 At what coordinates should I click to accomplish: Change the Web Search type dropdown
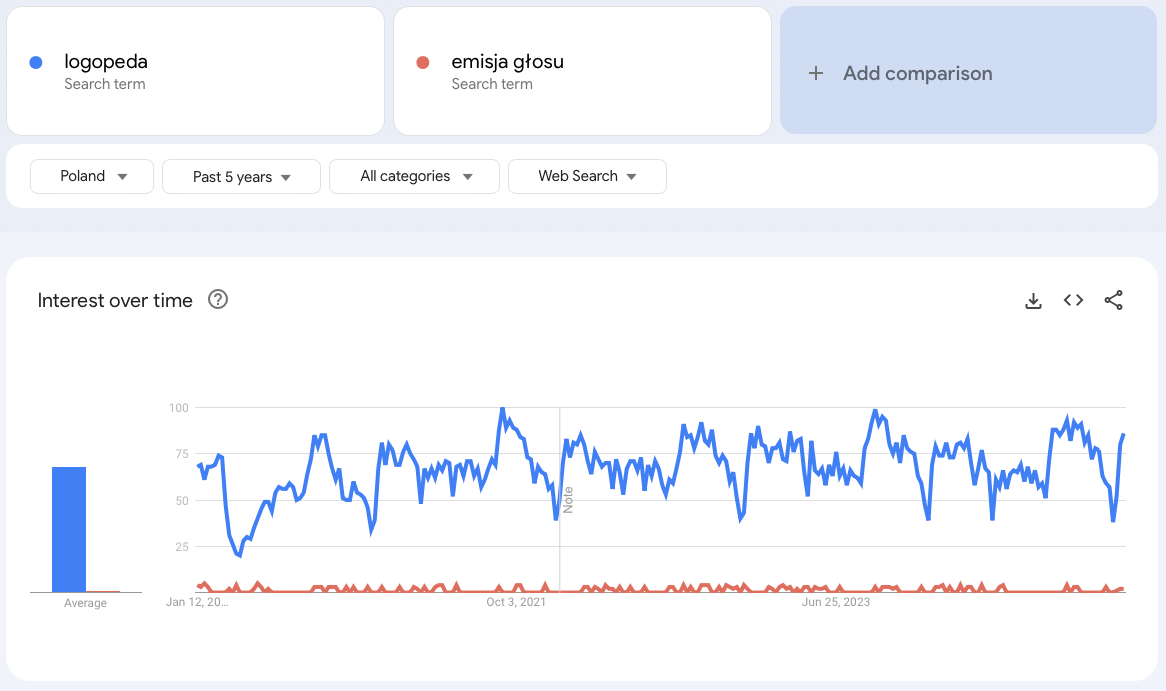(587, 176)
